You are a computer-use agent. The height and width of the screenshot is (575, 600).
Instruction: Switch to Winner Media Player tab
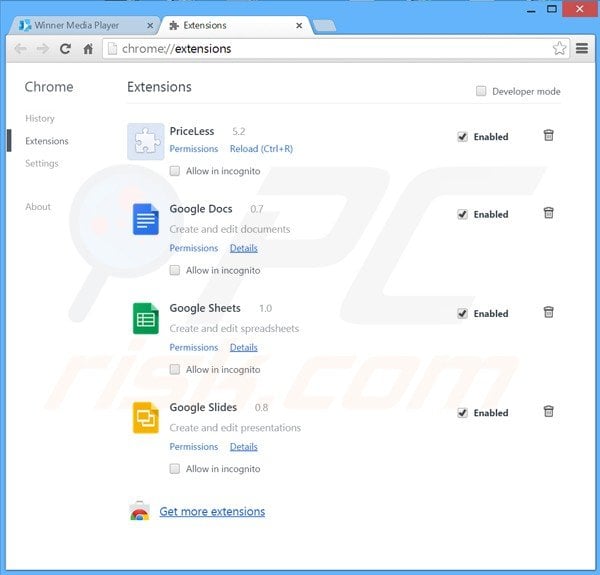point(84,26)
